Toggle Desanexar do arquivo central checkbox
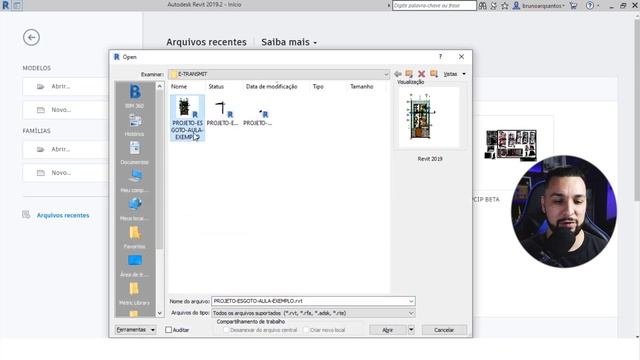Viewport: 640px width, 360px height. pyautogui.click(x=226, y=330)
